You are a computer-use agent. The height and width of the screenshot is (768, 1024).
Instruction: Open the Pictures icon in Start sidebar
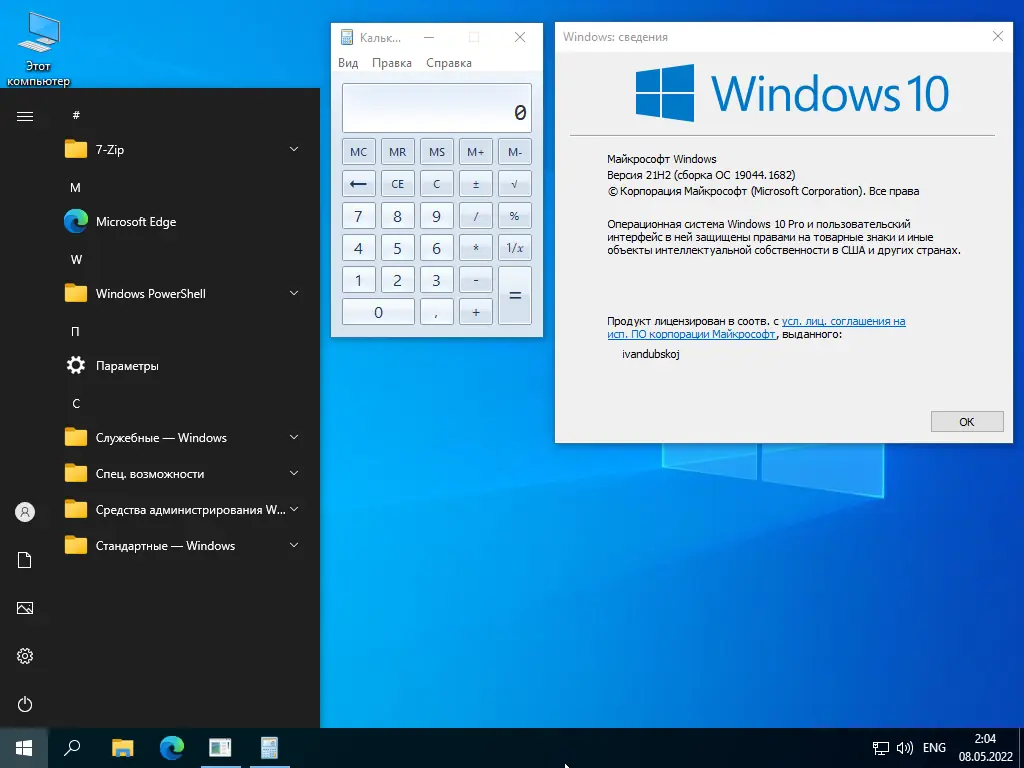pos(25,608)
